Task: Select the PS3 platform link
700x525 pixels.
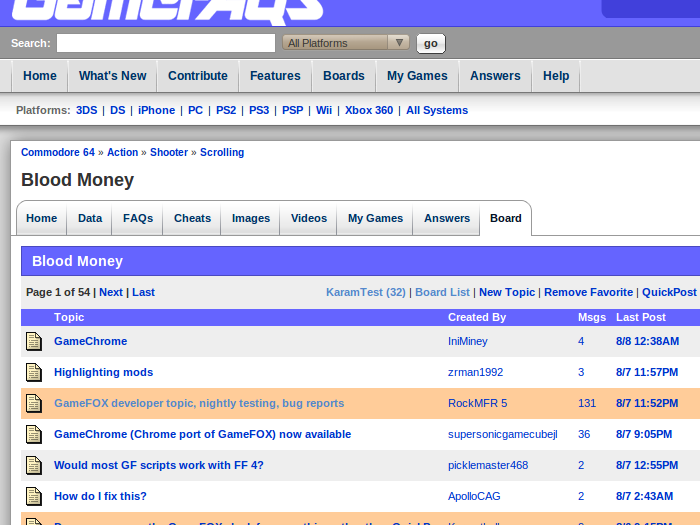Action: (x=259, y=110)
